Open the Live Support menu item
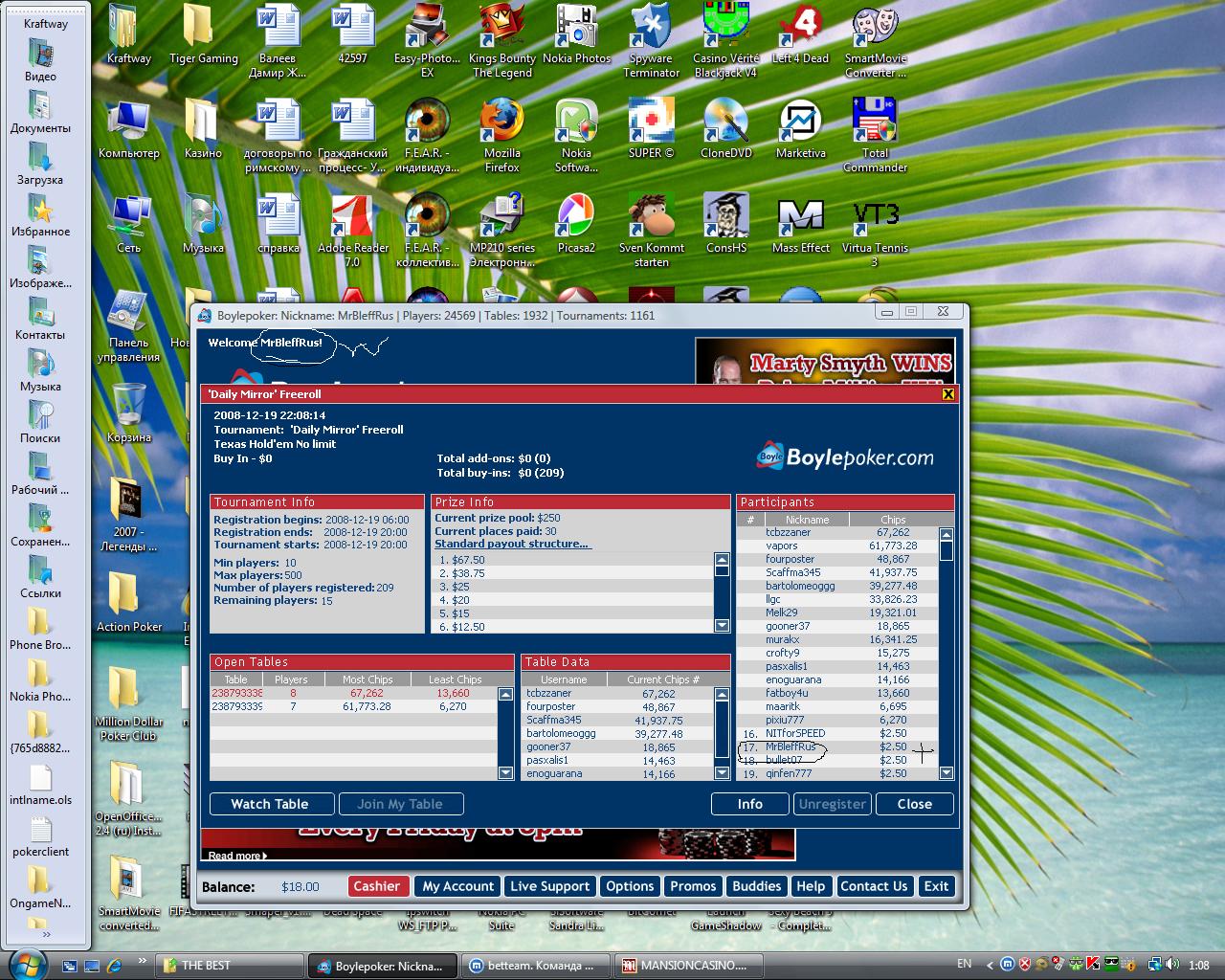The image size is (1225, 980). [x=549, y=886]
